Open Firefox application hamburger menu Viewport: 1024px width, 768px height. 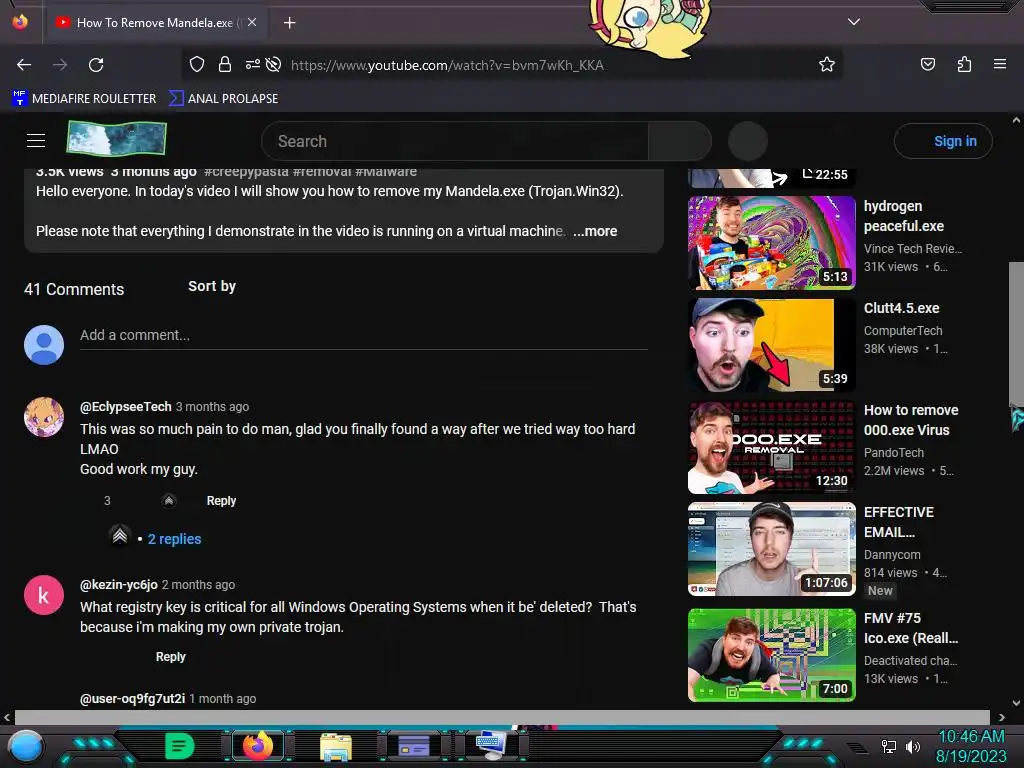tap(1000, 64)
